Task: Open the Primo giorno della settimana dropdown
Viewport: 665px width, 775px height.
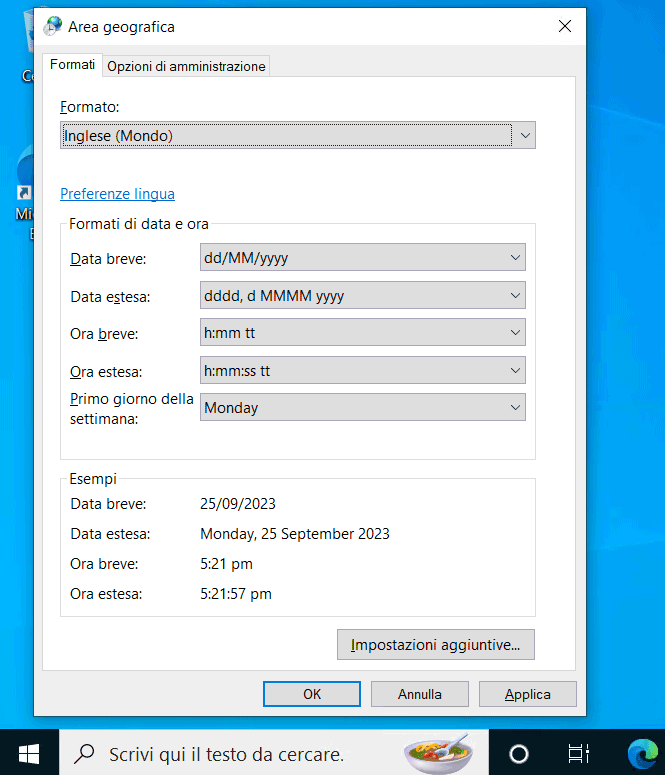Action: pos(362,407)
